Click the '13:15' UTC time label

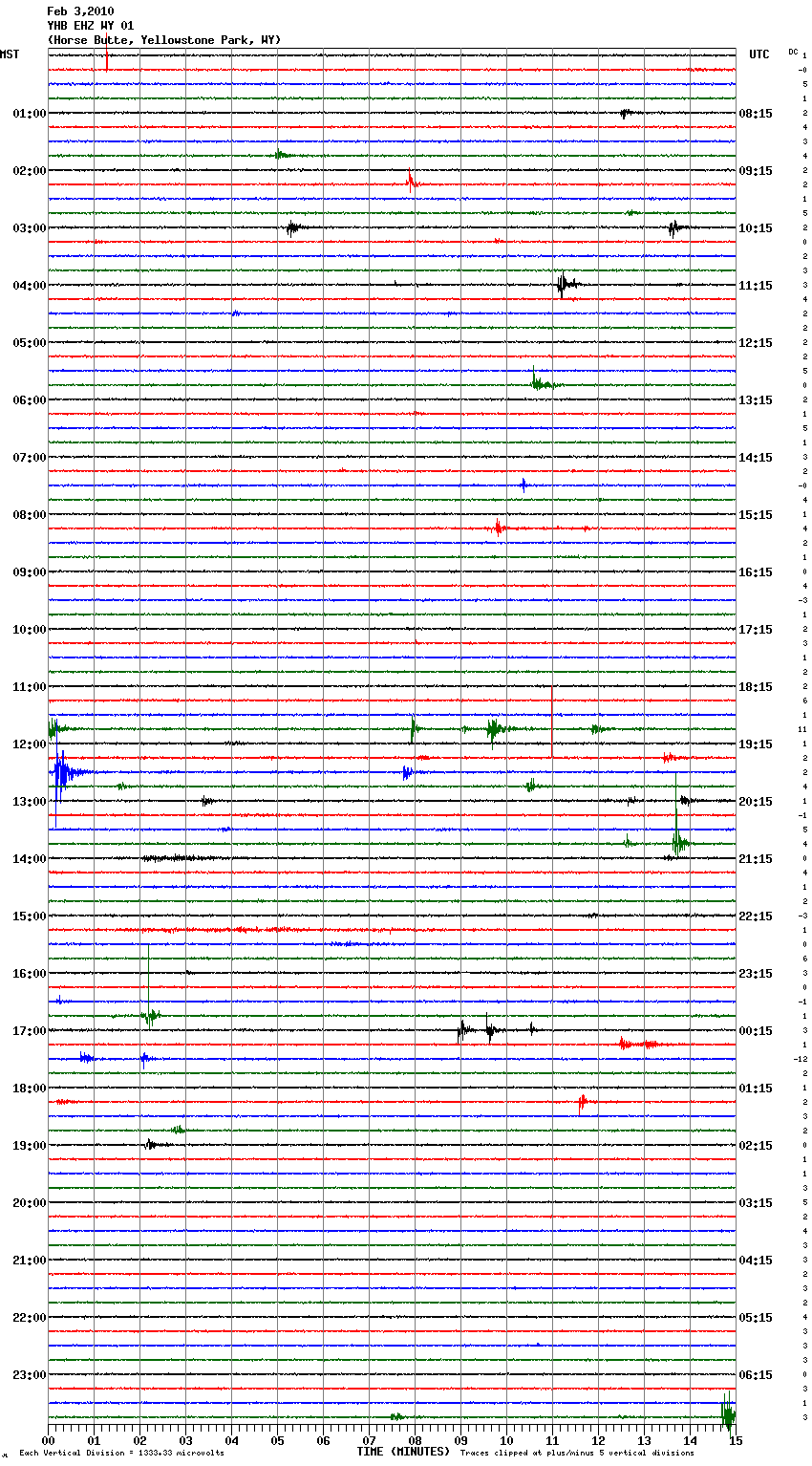[x=756, y=400]
